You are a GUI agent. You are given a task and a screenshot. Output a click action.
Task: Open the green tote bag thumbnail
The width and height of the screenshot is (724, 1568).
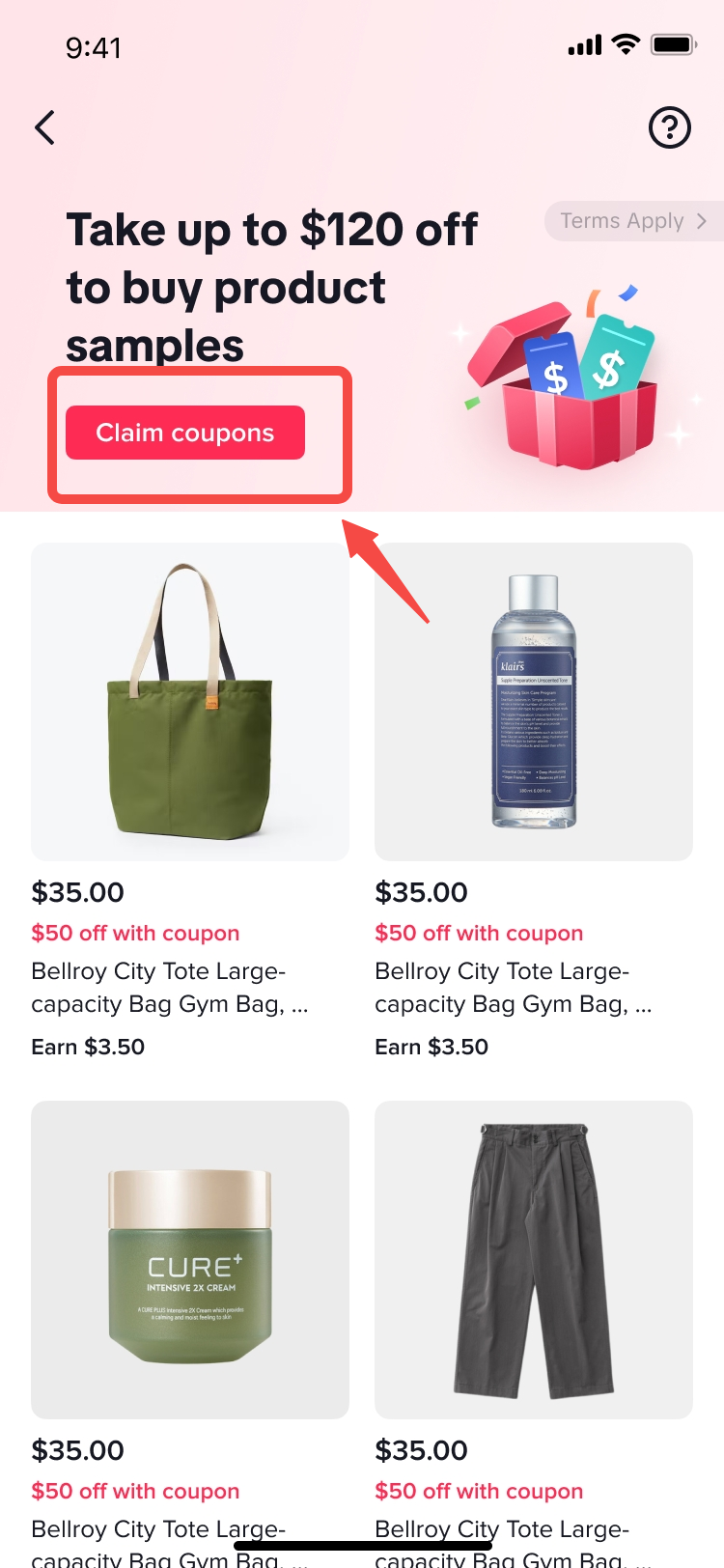click(190, 702)
